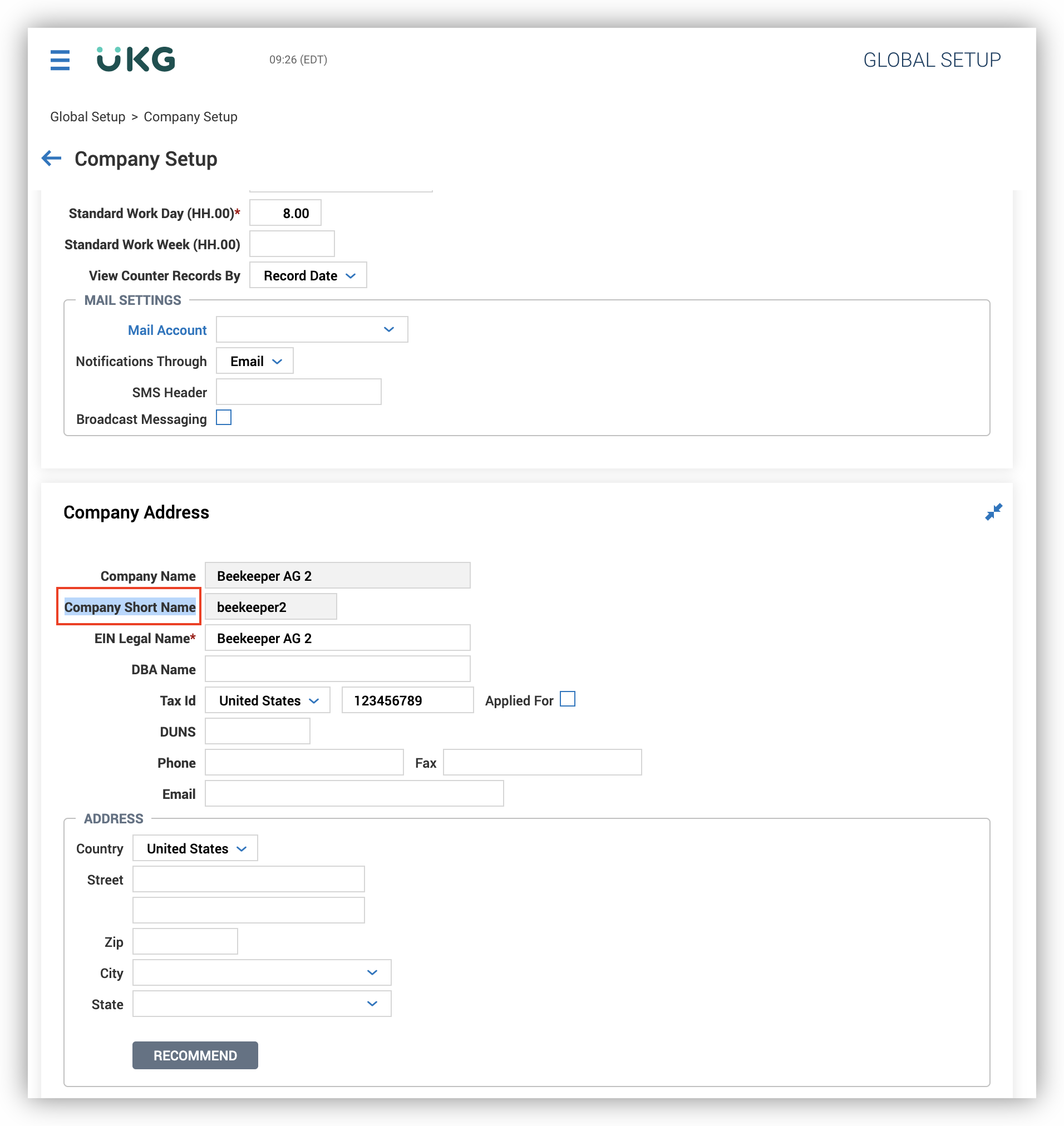Enable Broadcast Messaging

[x=224, y=418]
